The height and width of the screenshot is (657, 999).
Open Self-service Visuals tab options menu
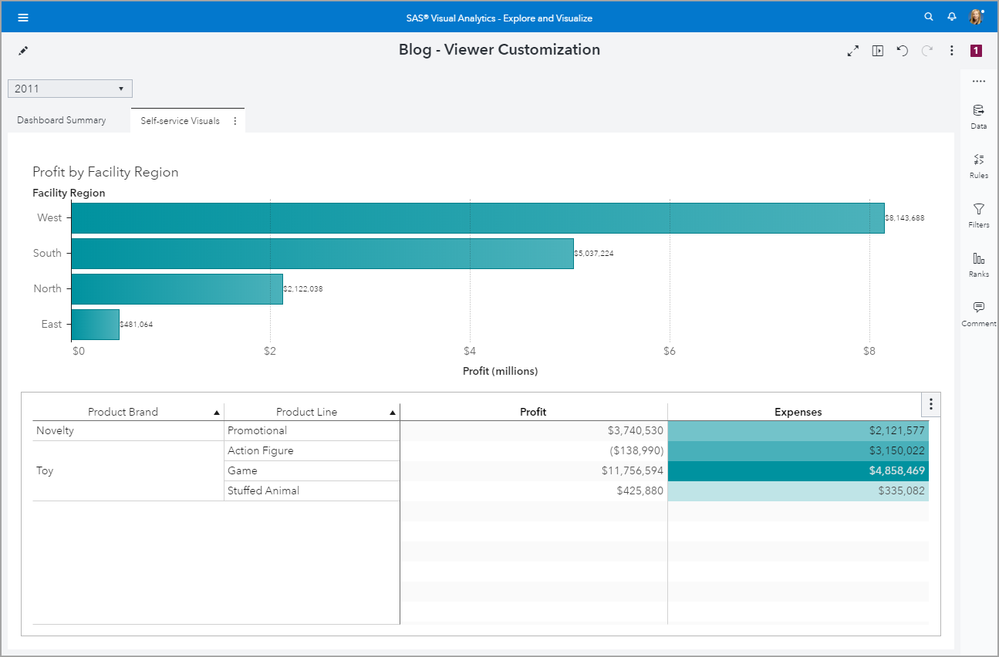[235, 121]
